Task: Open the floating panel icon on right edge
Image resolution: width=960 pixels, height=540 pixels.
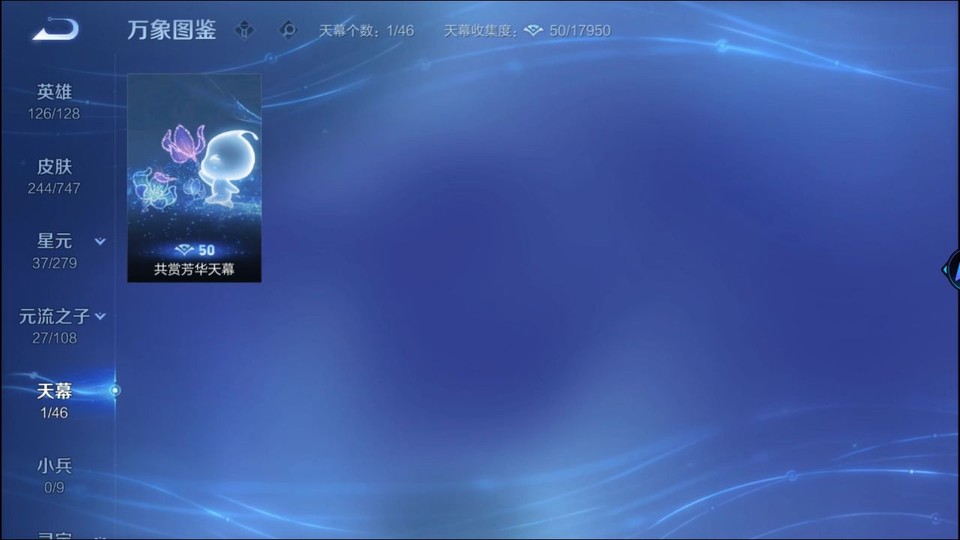Action: (951, 267)
